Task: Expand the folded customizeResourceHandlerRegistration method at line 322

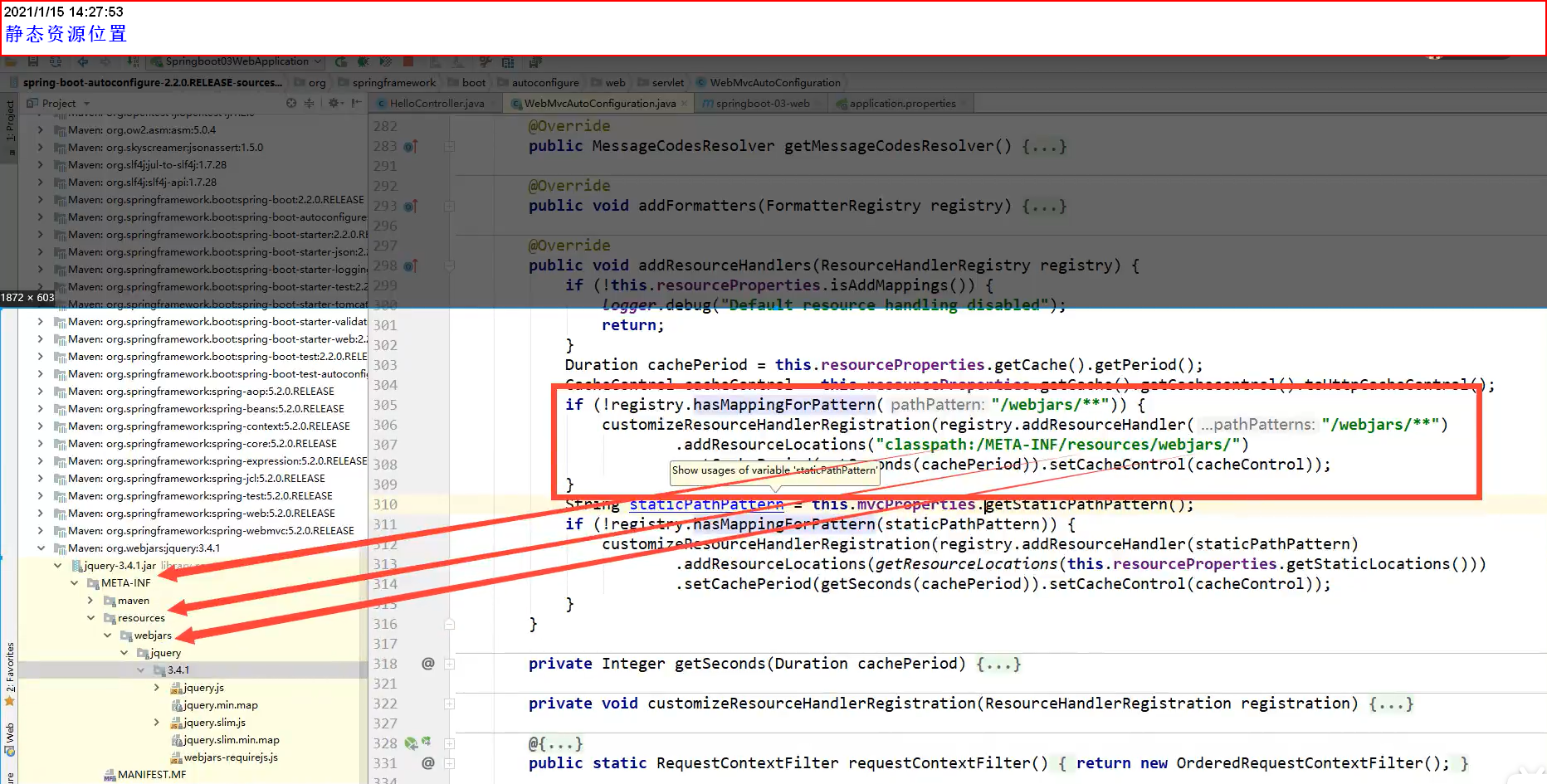Action: tap(449, 704)
